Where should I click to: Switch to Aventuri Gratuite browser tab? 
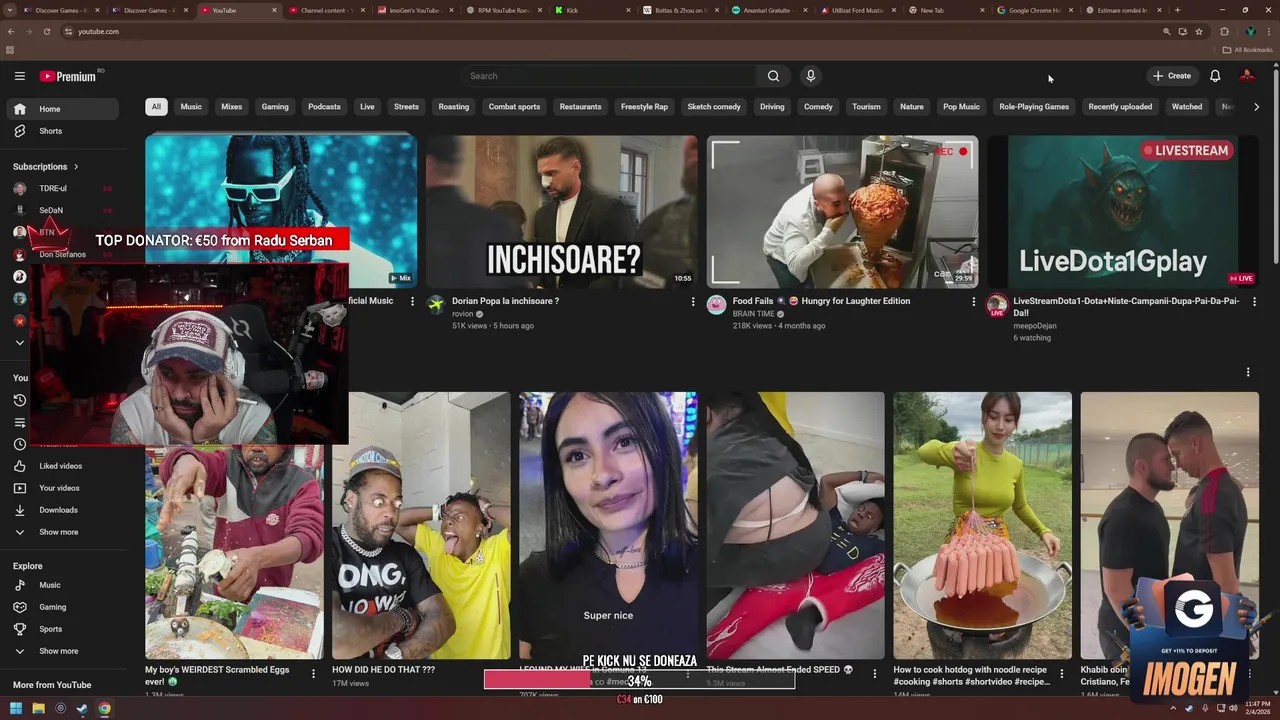coord(767,10)
